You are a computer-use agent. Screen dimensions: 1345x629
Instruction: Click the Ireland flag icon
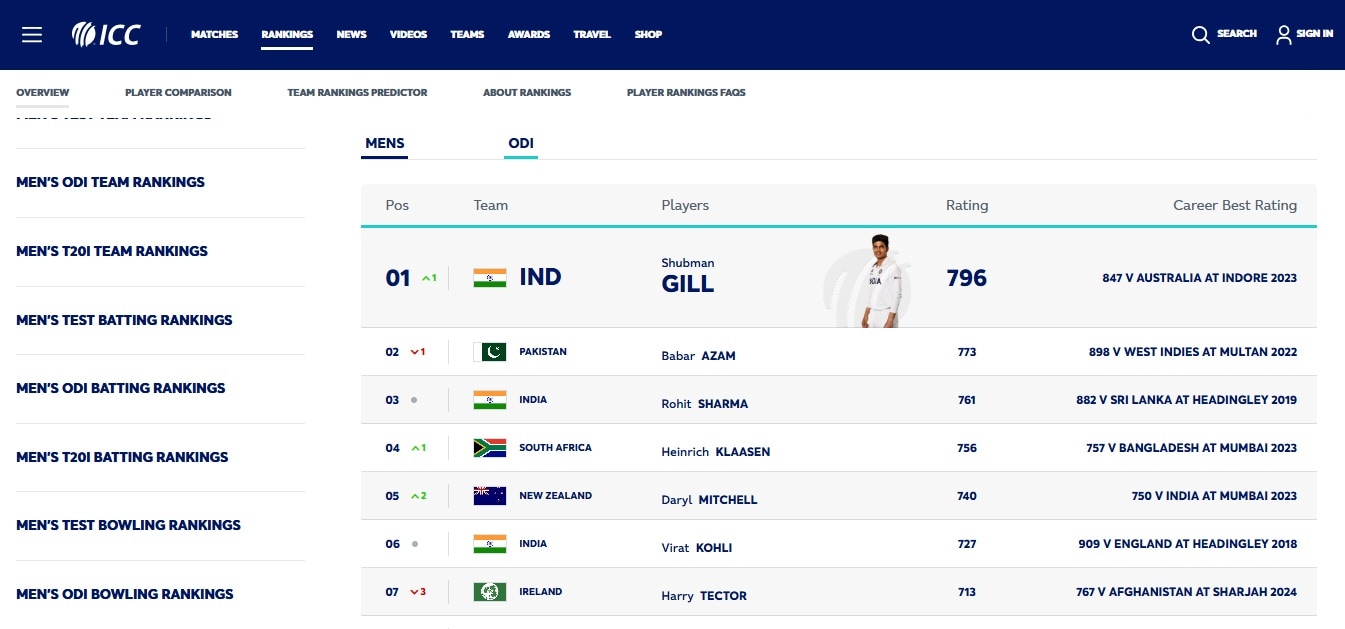pos(490,592)
